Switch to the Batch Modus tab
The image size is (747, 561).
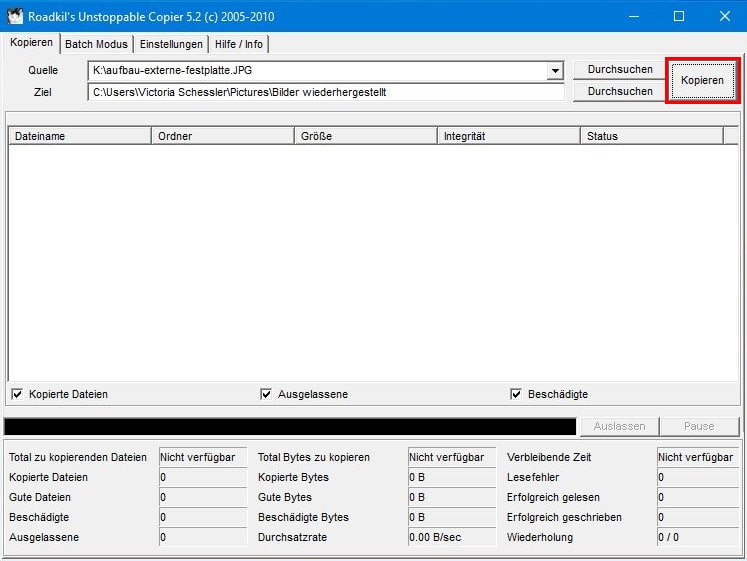(x=96, y=44)
